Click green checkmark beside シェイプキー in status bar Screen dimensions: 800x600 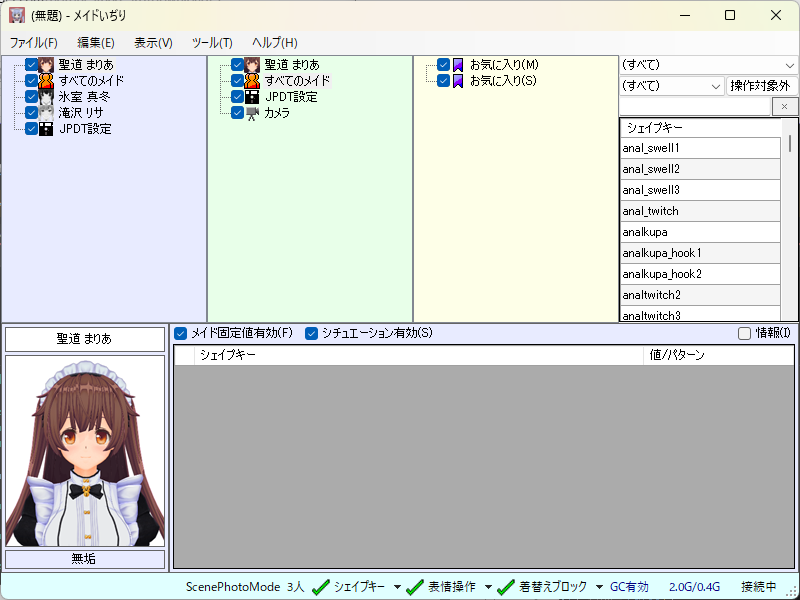321,587
